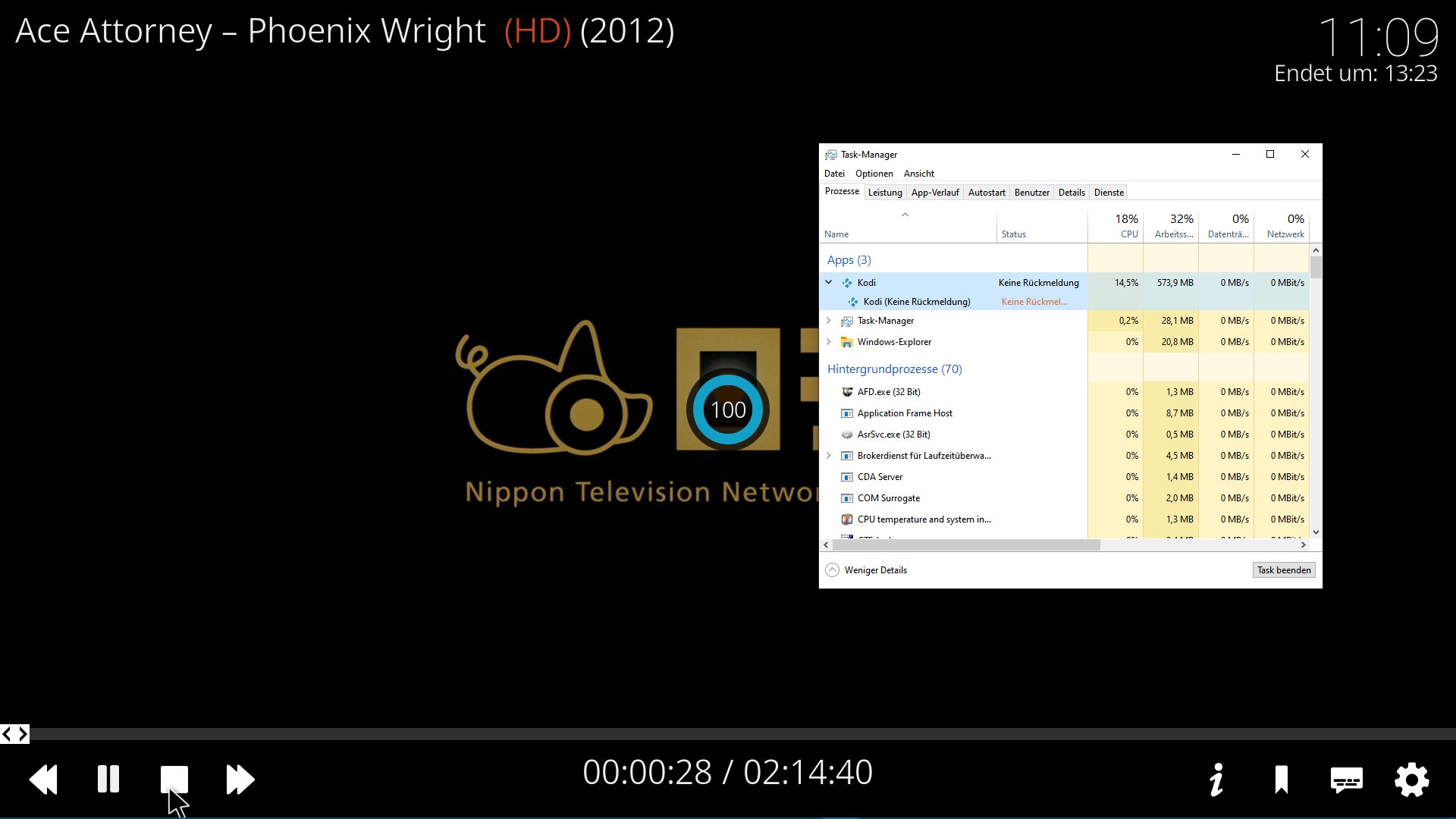Switch to the Details tab
This screenshot has width=1456, height=819.
tap(1072, 193)
